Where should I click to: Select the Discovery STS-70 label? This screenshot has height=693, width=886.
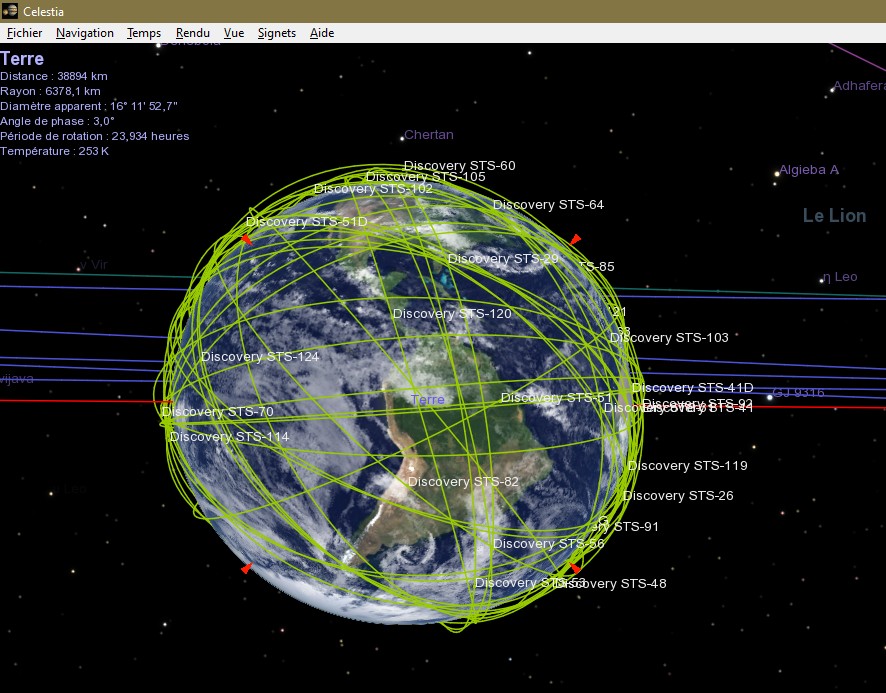click(218, 412)
